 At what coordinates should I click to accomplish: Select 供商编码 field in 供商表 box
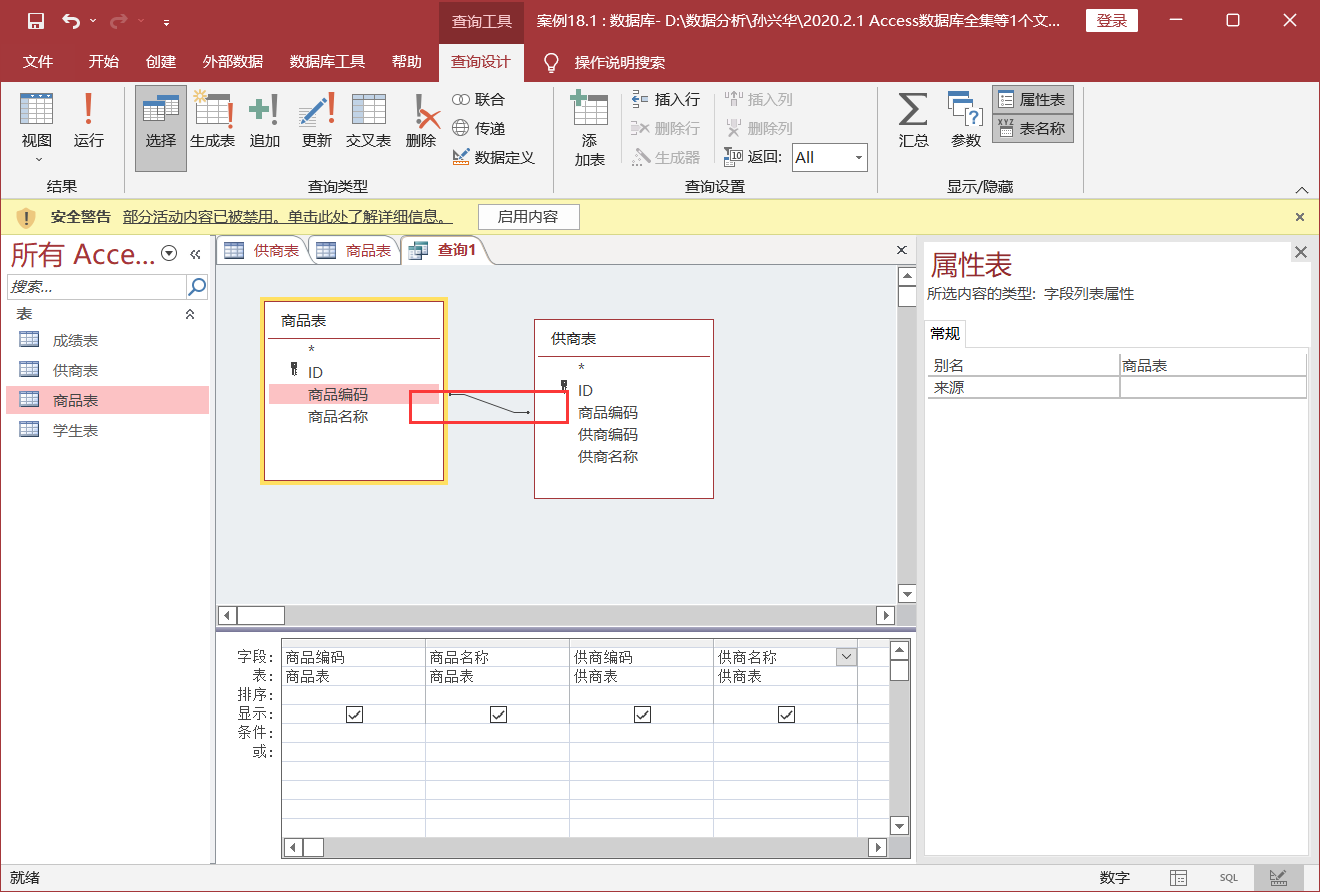click(607, 434)
